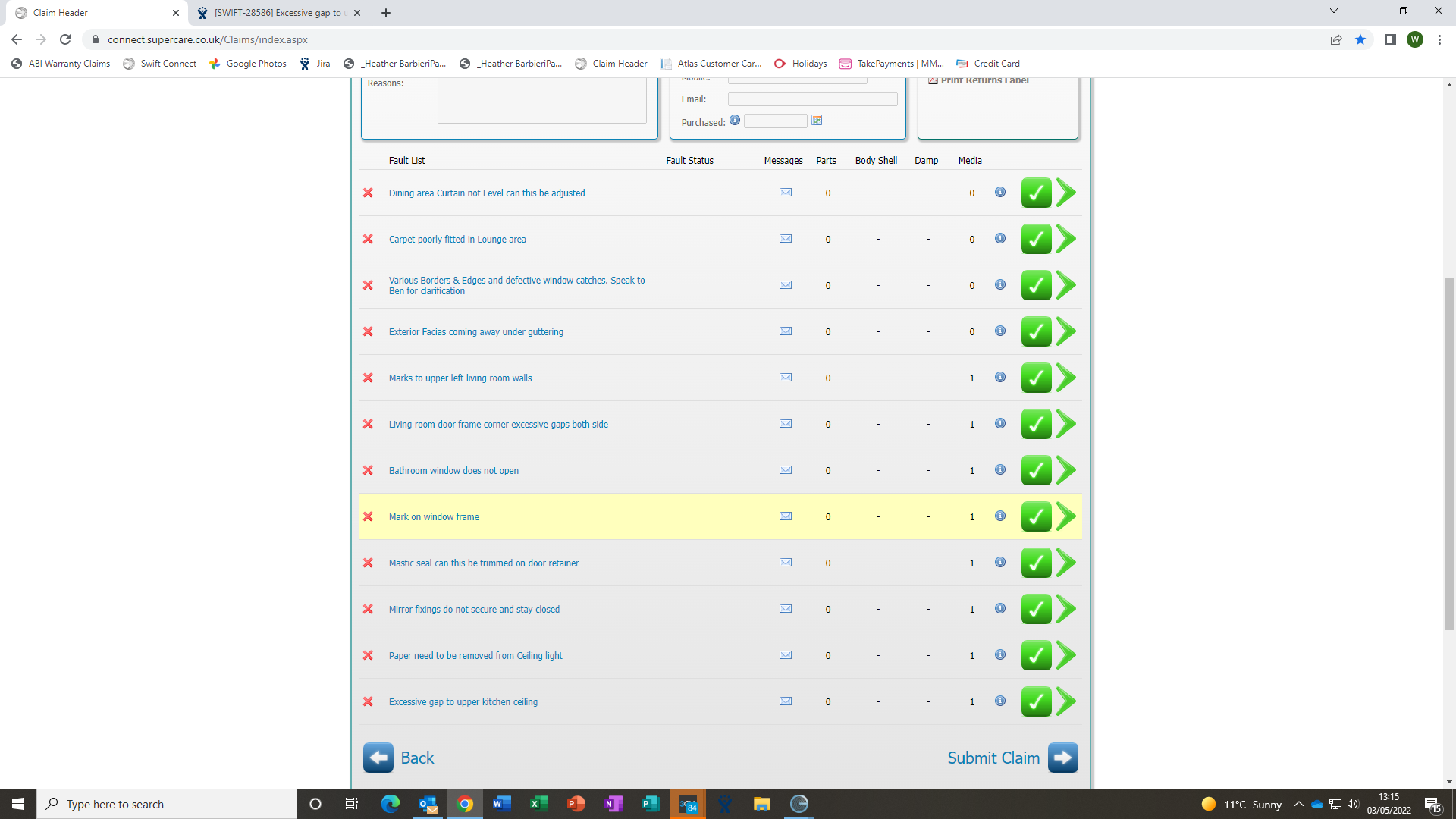This screenshot has height=819, width=1456.
Task: Click green arrow on 'Mirror fixings' row
Action: point(1066,609)
